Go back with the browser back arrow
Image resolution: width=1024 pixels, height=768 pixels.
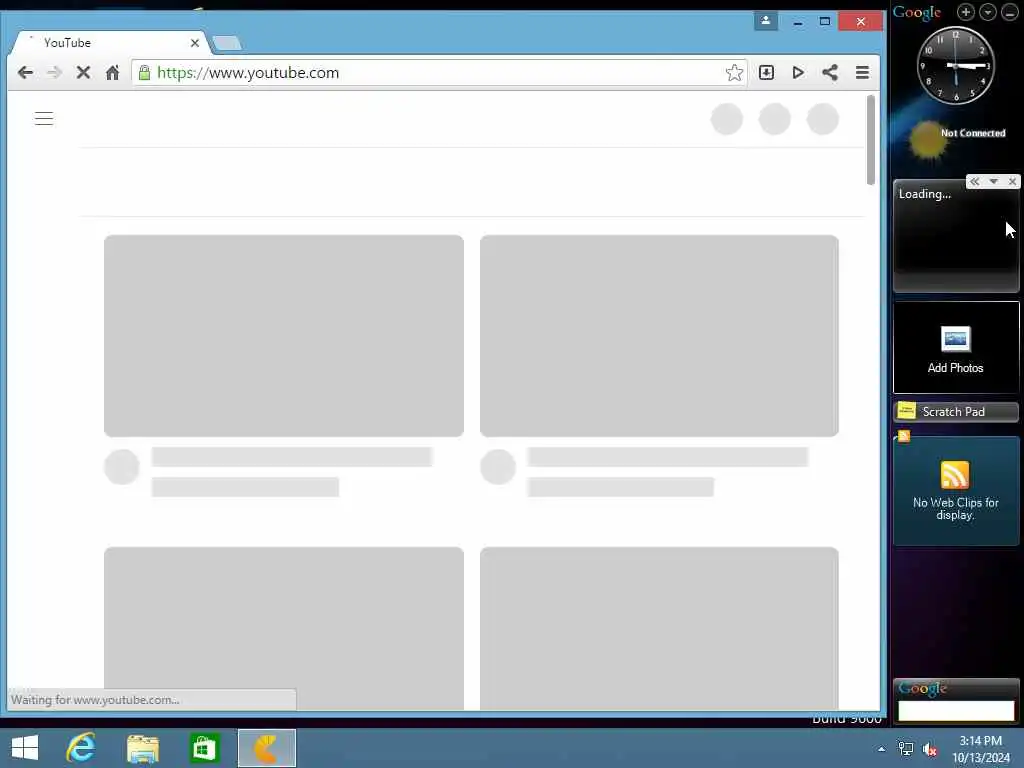pos(25,72)
